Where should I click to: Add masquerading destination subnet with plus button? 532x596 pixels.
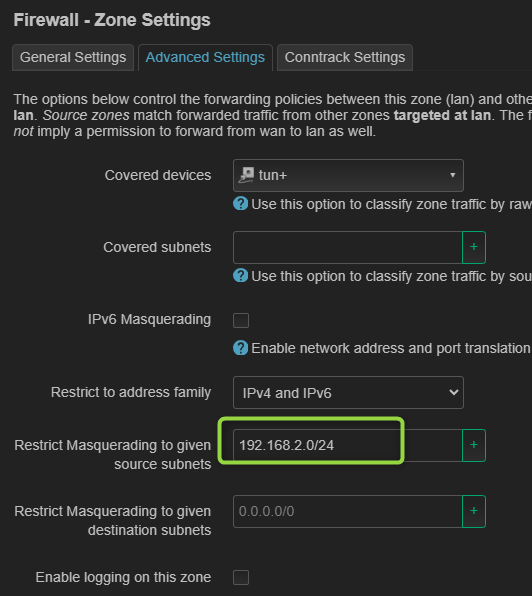[473, 511]
